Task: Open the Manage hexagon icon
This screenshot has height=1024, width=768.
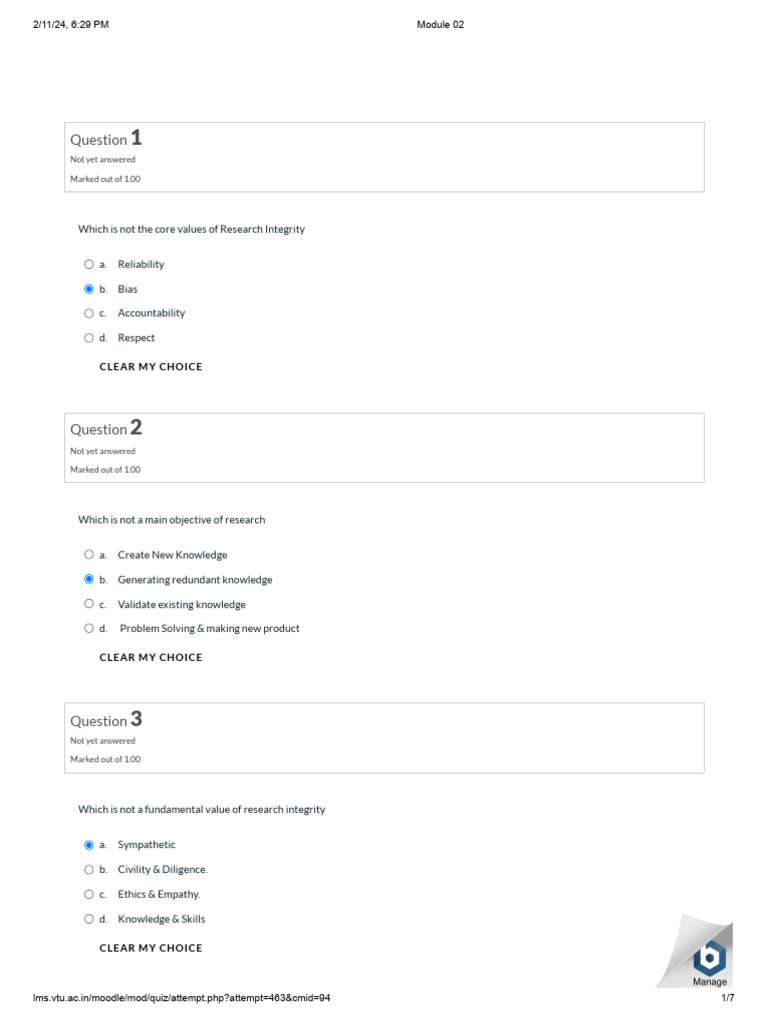Action: [709, 957]
